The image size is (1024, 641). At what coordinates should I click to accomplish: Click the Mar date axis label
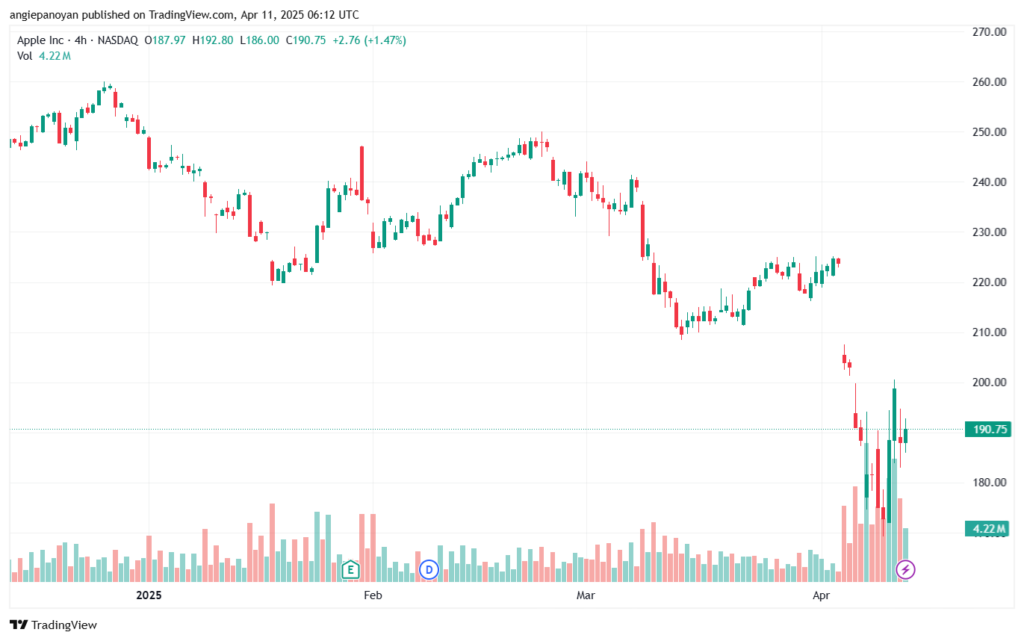click(x=586, y=595)
